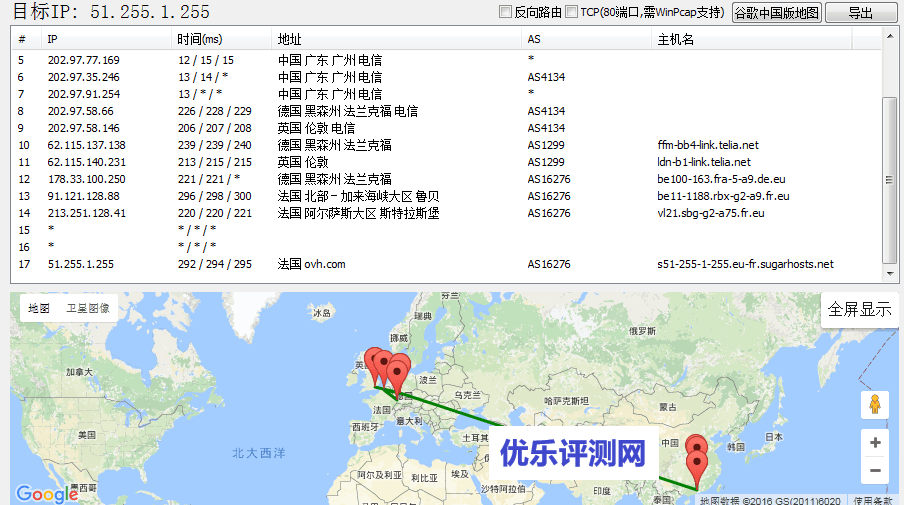Enable the 反向路由 checkbox

(x=505, y=12)
